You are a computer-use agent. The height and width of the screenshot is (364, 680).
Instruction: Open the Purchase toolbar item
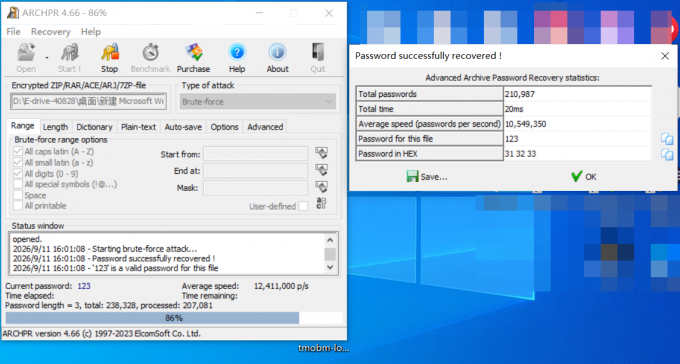pyautogui.click(x=193, y=58)
